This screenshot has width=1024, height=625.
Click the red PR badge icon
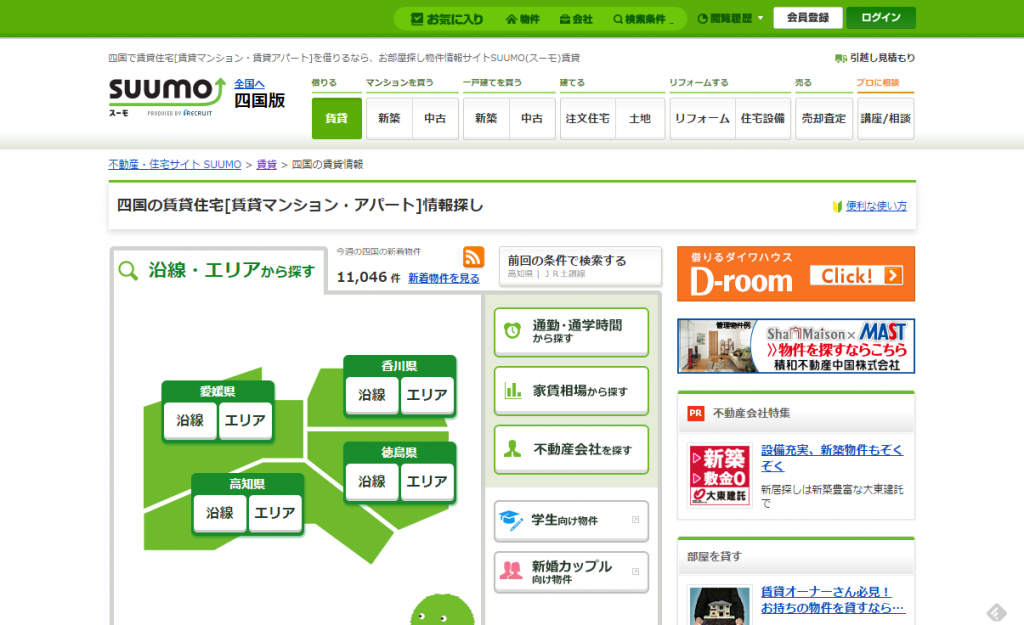[x=696, y=413]
